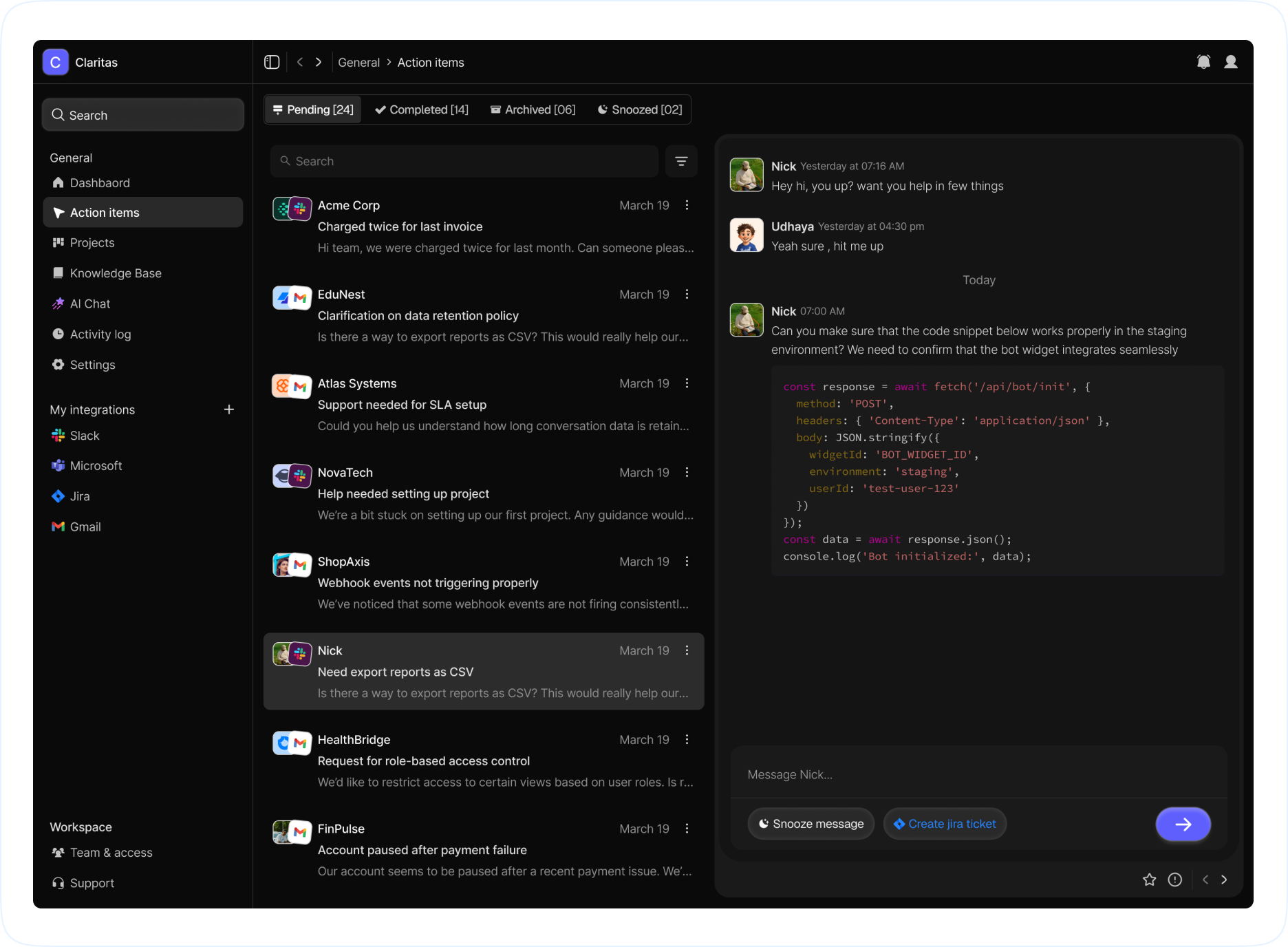Switch to the Snoozed tab

tap(640, 109)
